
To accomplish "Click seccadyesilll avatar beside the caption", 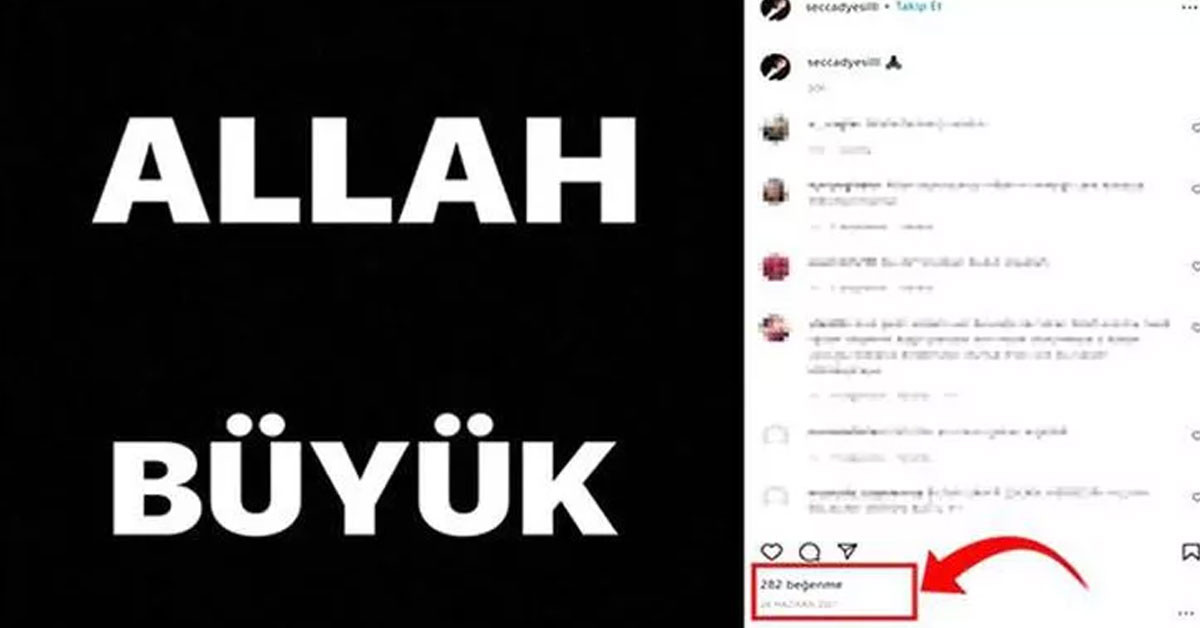I will coord(774,66).
